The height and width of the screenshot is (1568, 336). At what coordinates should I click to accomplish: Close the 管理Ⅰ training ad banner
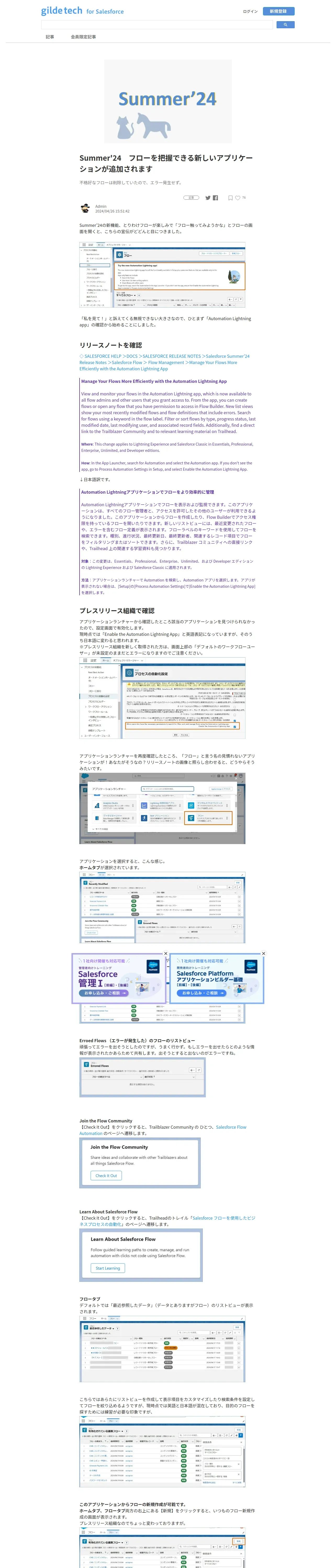coord(165,953)
